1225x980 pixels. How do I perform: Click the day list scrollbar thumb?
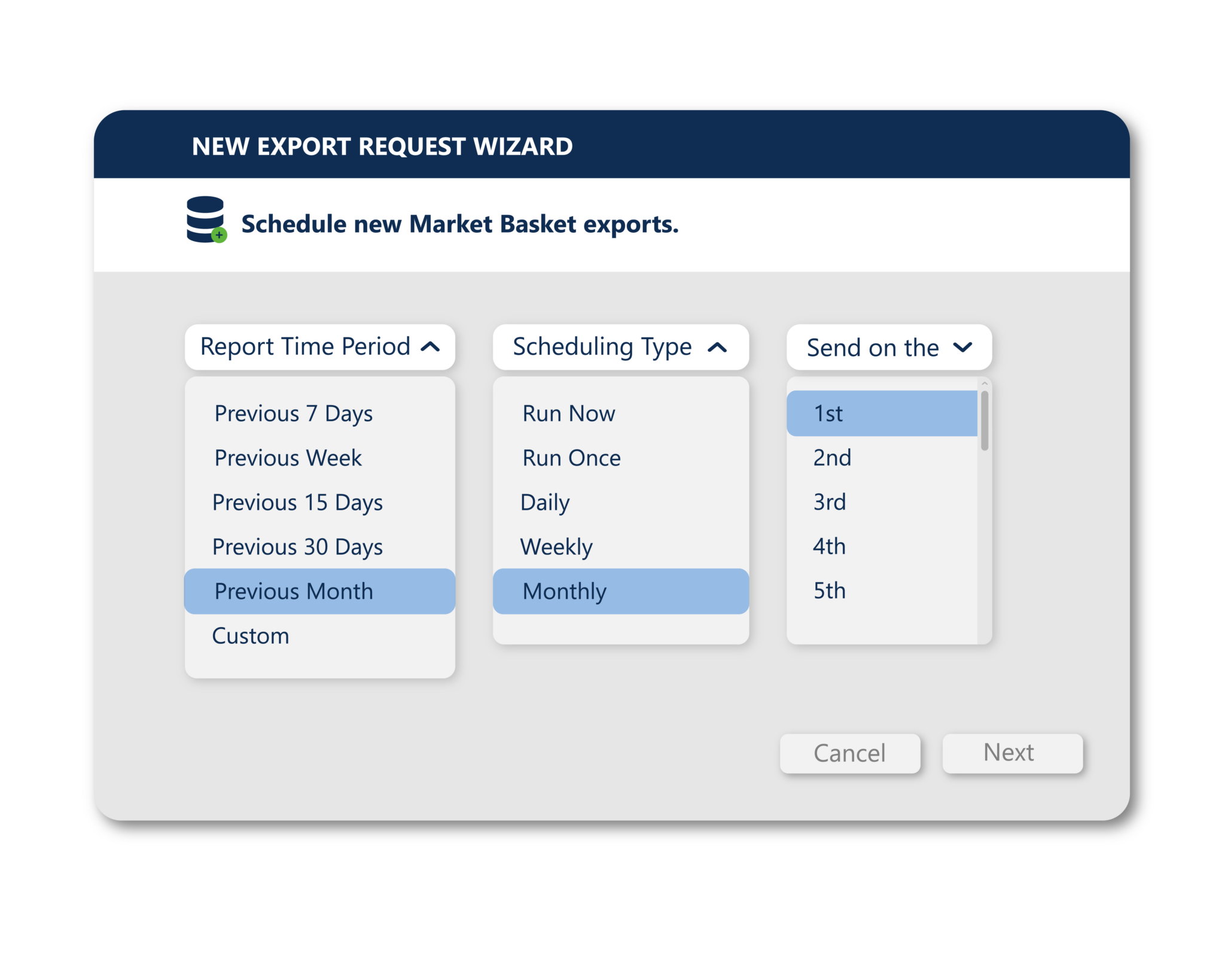984,421
